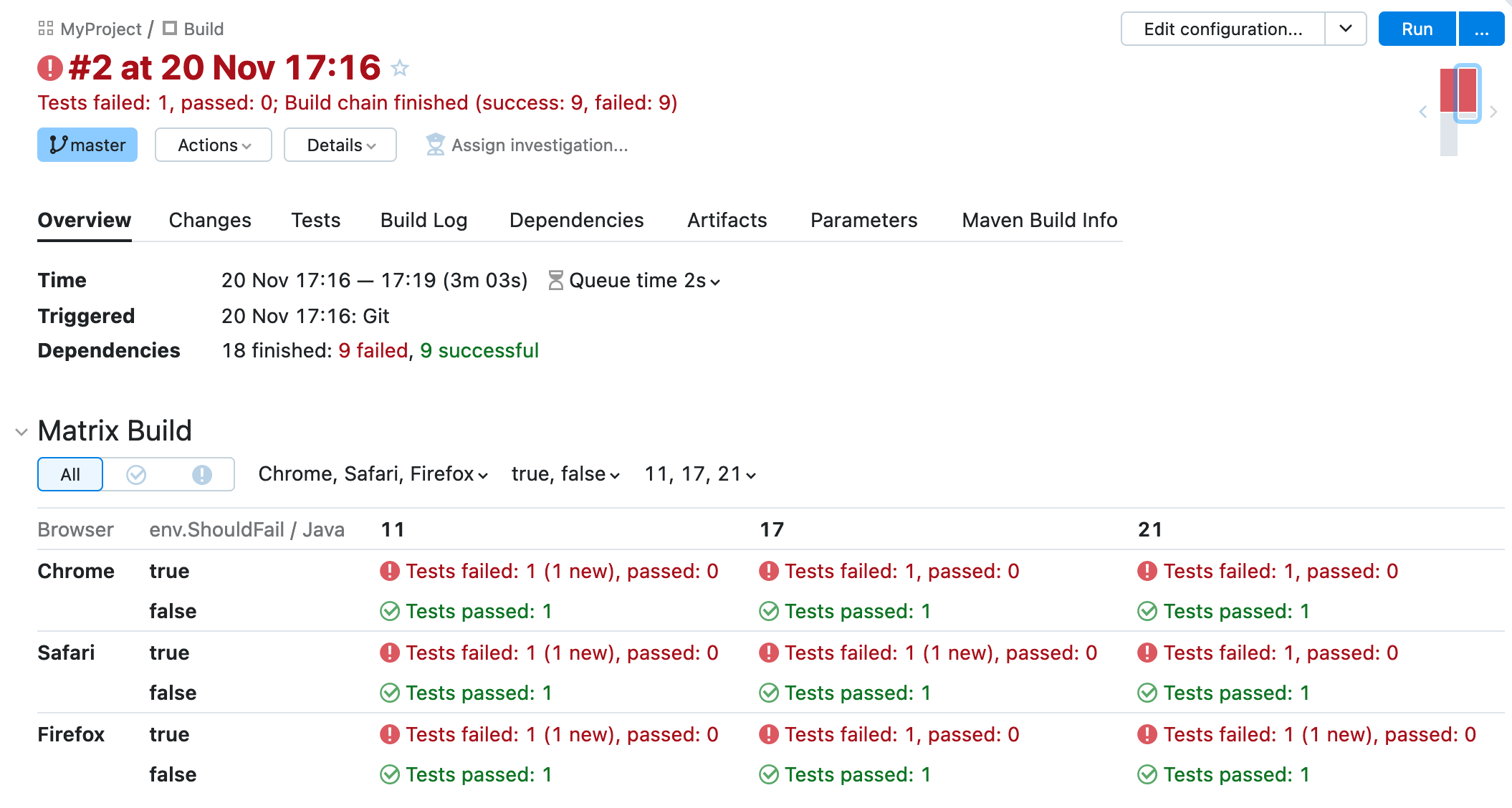Image resolution: width=1512 pixels, height=808 pixels.
Task: Open the Maven Build Info tab
Action: point(1039,220)
